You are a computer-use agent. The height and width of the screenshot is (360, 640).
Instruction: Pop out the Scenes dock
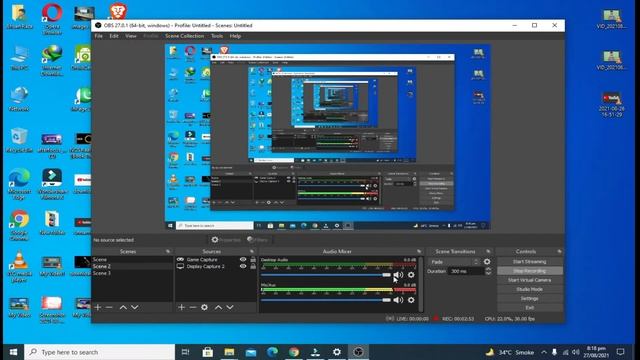(x=168, y=251)
